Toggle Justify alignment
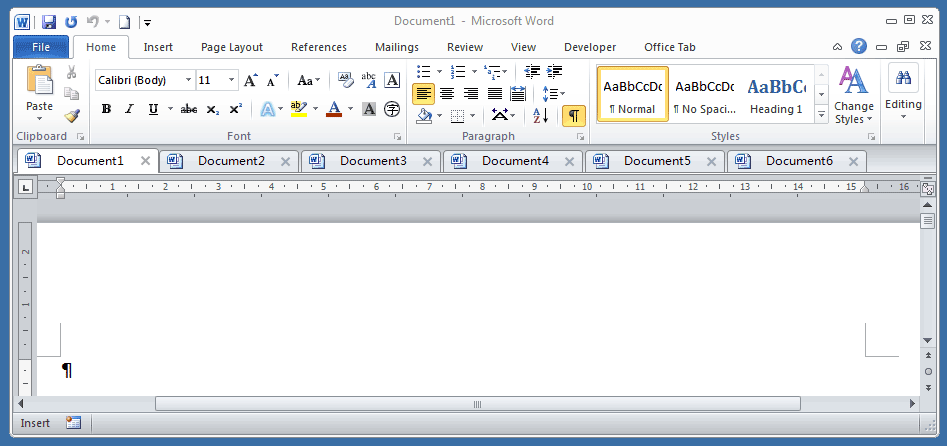947x446 pixels. (495, 94)
